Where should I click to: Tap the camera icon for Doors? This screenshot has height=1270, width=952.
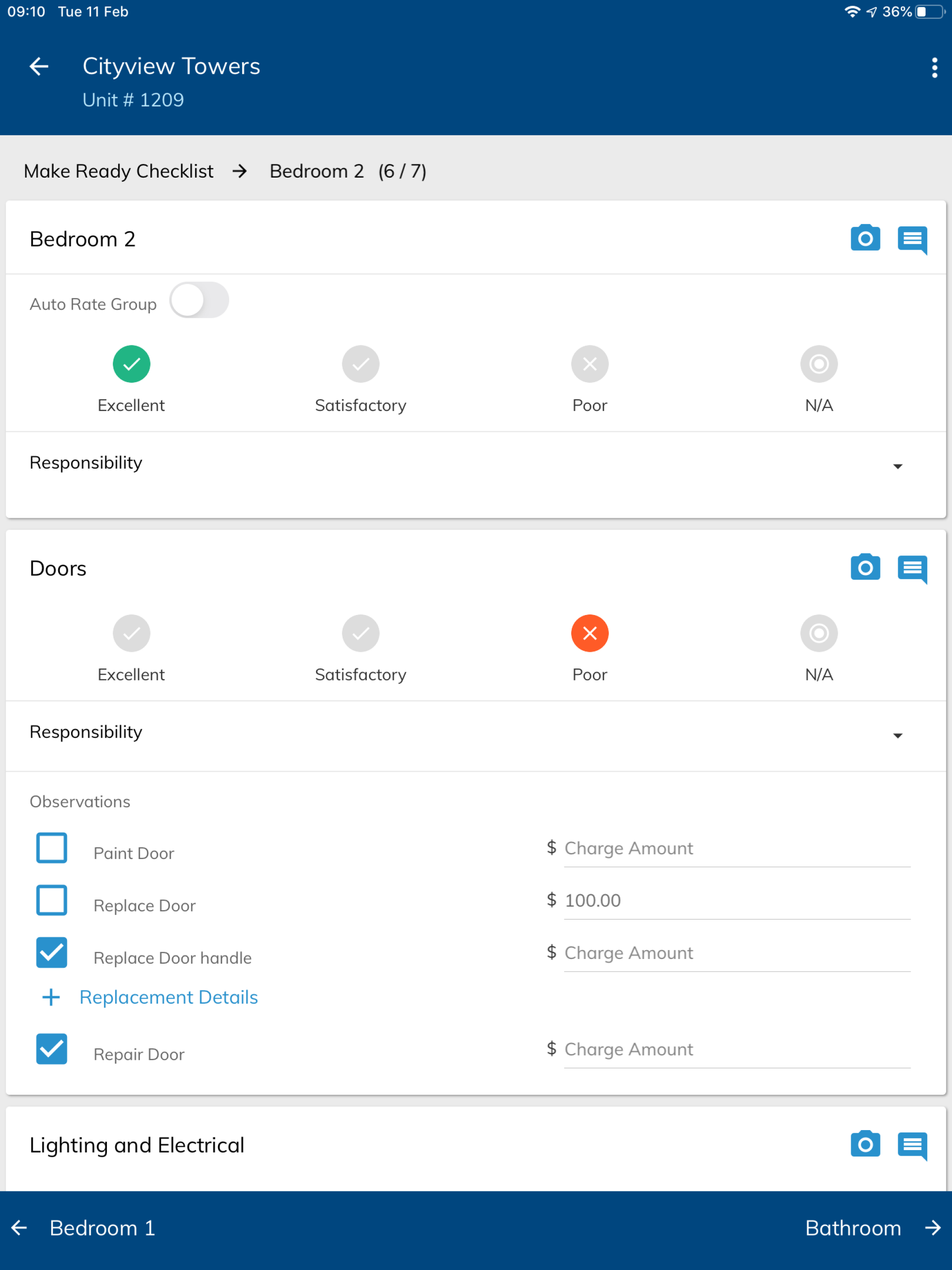coord(865,568)
